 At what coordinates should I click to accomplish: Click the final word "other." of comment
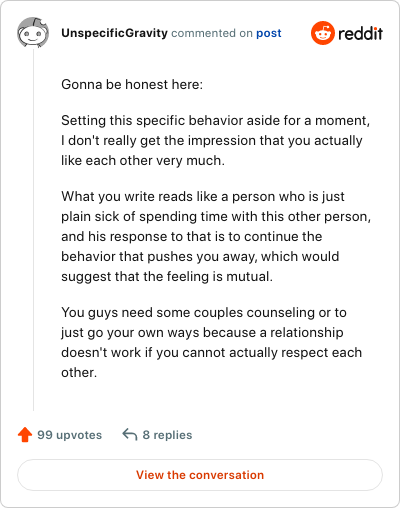tap(79, 372)
